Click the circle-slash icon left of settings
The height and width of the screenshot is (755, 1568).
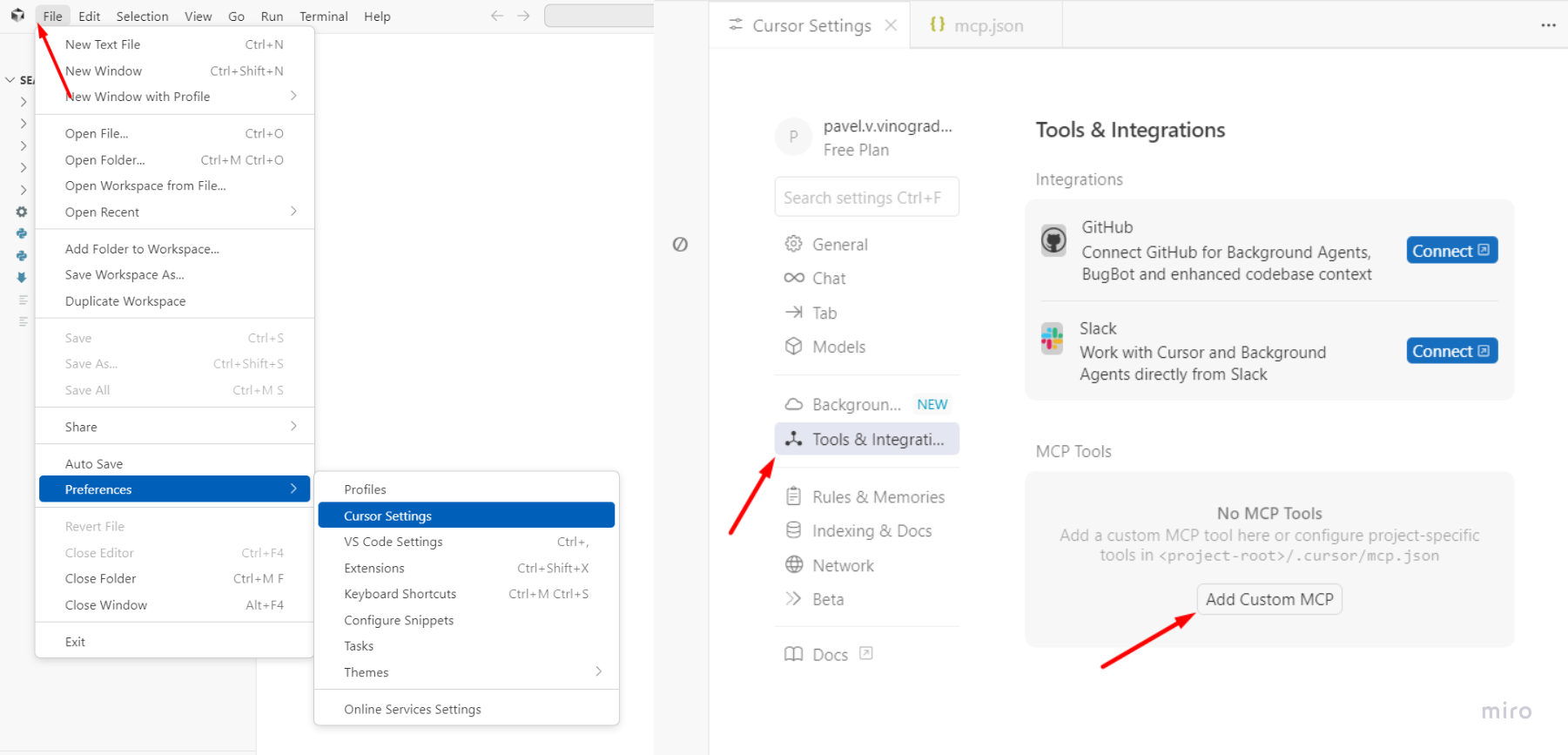(680, 245)
